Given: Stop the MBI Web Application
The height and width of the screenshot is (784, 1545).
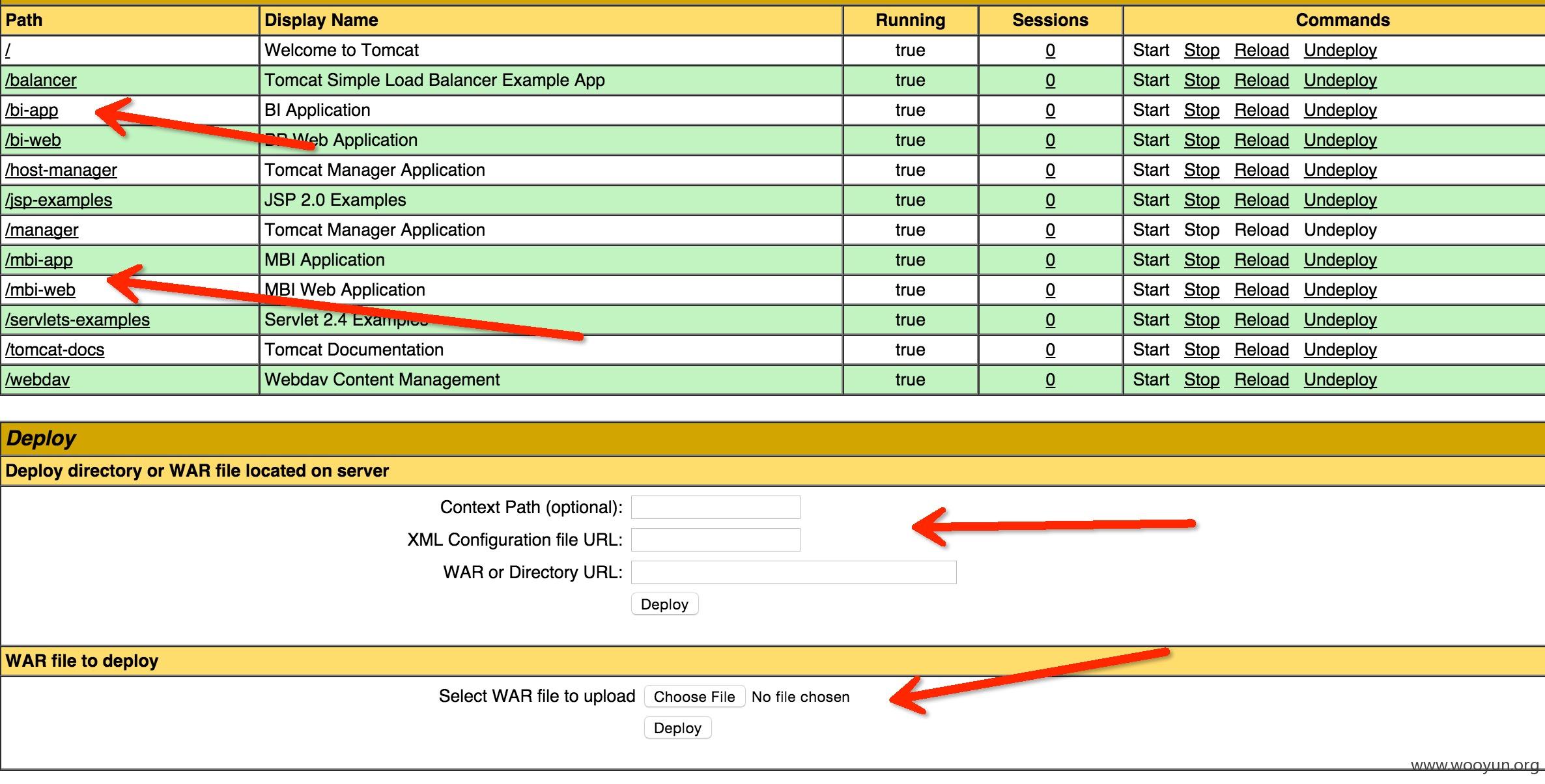Looking at the screenshot, I should tap(1202, 290).
